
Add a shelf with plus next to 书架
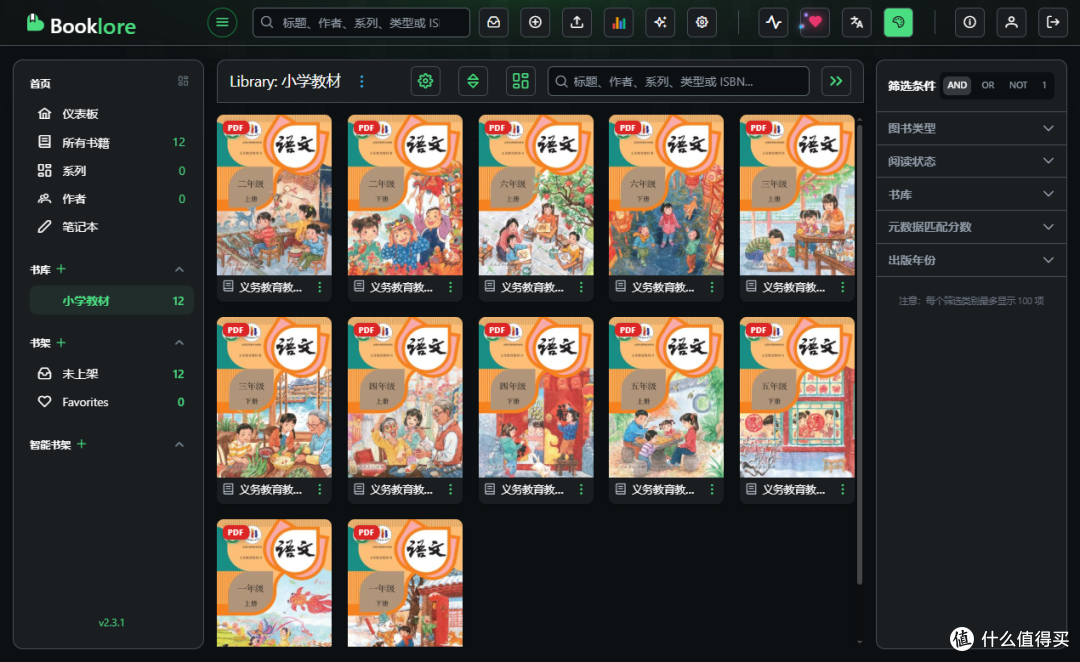pyautogui.click(x=61, y=342)
